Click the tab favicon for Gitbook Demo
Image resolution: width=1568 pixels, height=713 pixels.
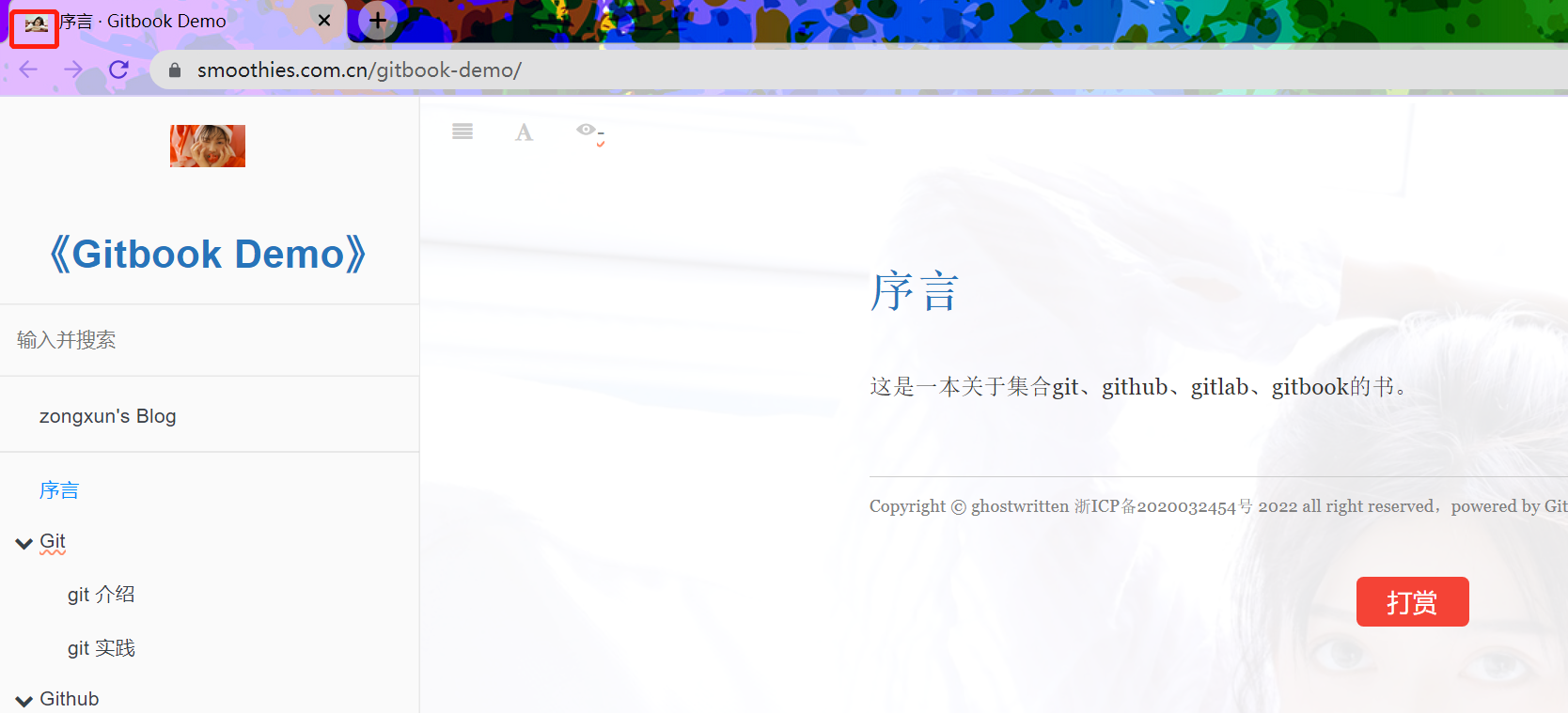[36, 23]
